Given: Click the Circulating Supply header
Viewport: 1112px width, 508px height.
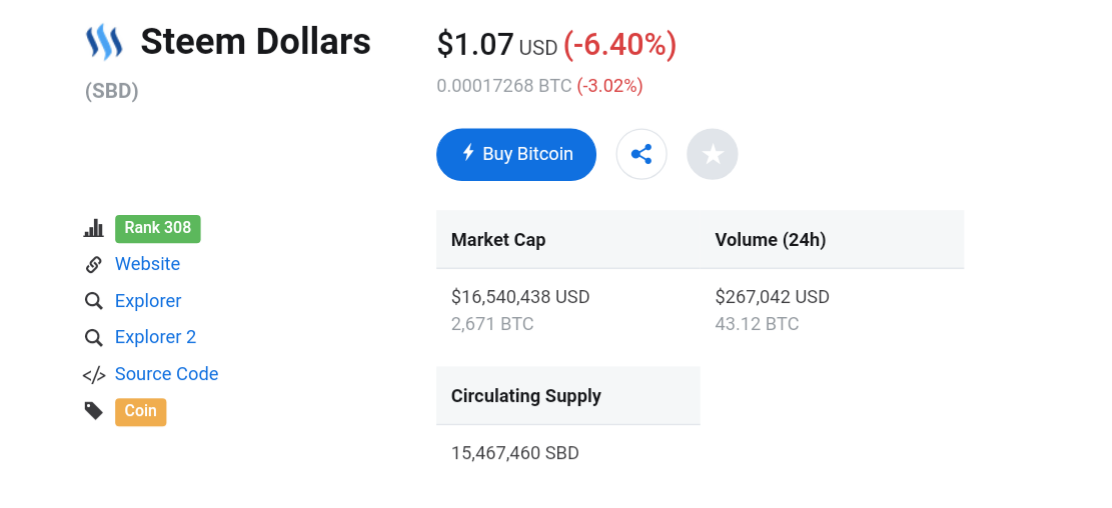Looking at the screenshot, I should tap(526, 396).
